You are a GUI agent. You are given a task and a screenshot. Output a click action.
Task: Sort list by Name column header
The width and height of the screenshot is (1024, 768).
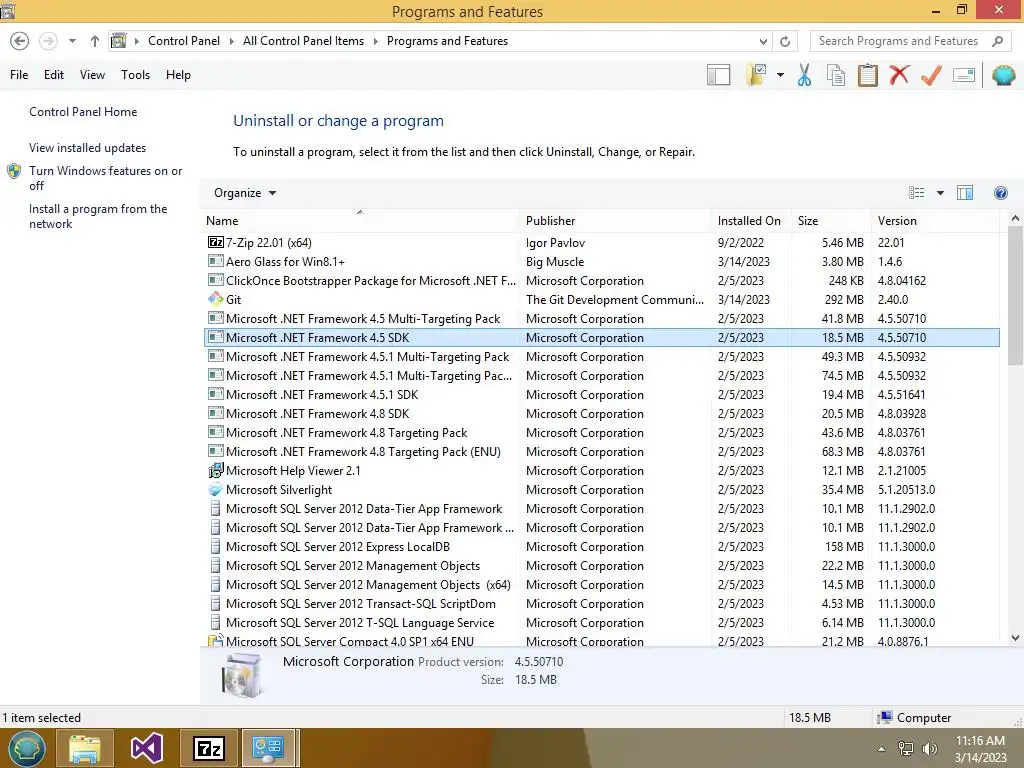pyautogui.click(x=361, y=221)
